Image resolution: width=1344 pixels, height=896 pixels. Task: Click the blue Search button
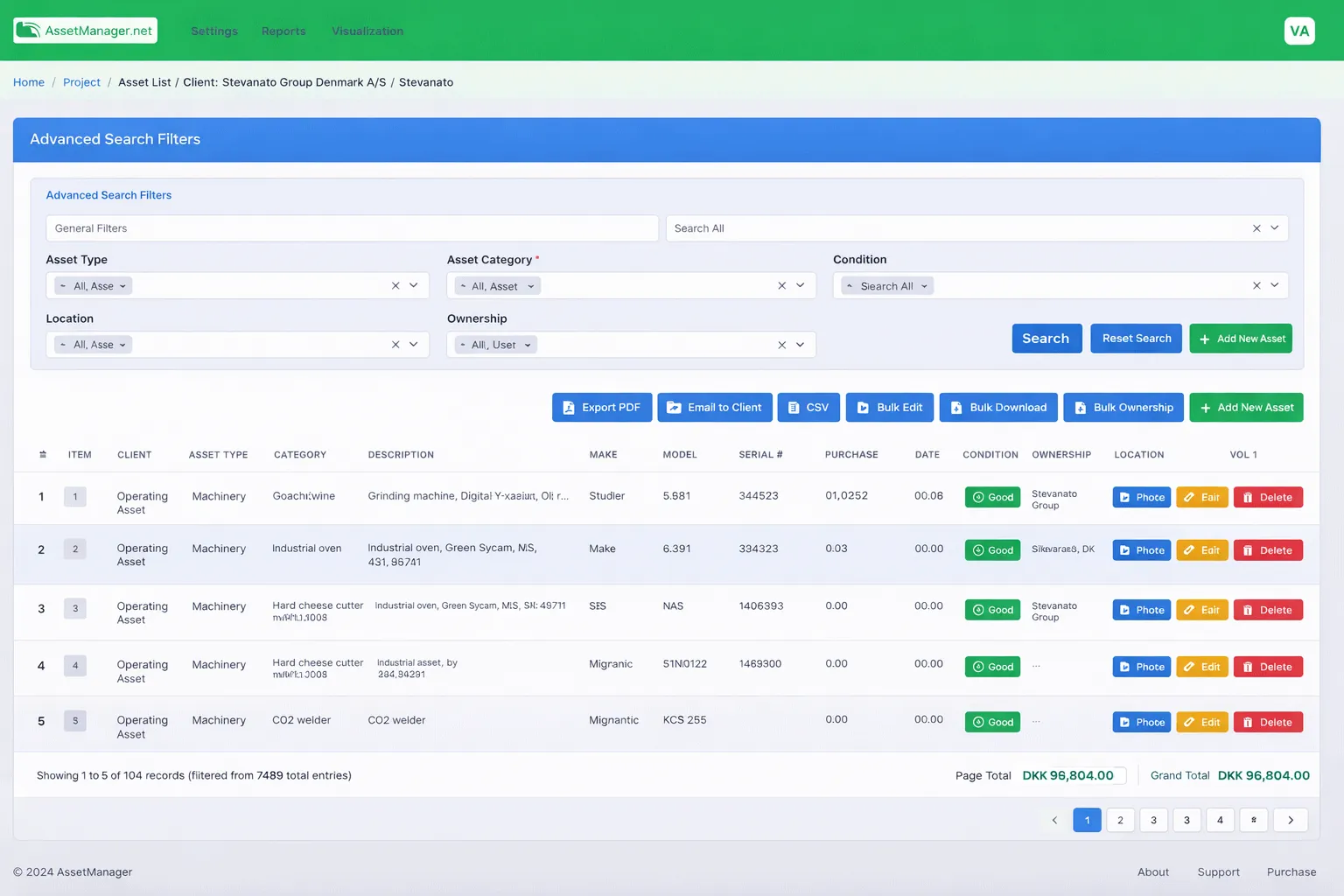pos(1046,339)
